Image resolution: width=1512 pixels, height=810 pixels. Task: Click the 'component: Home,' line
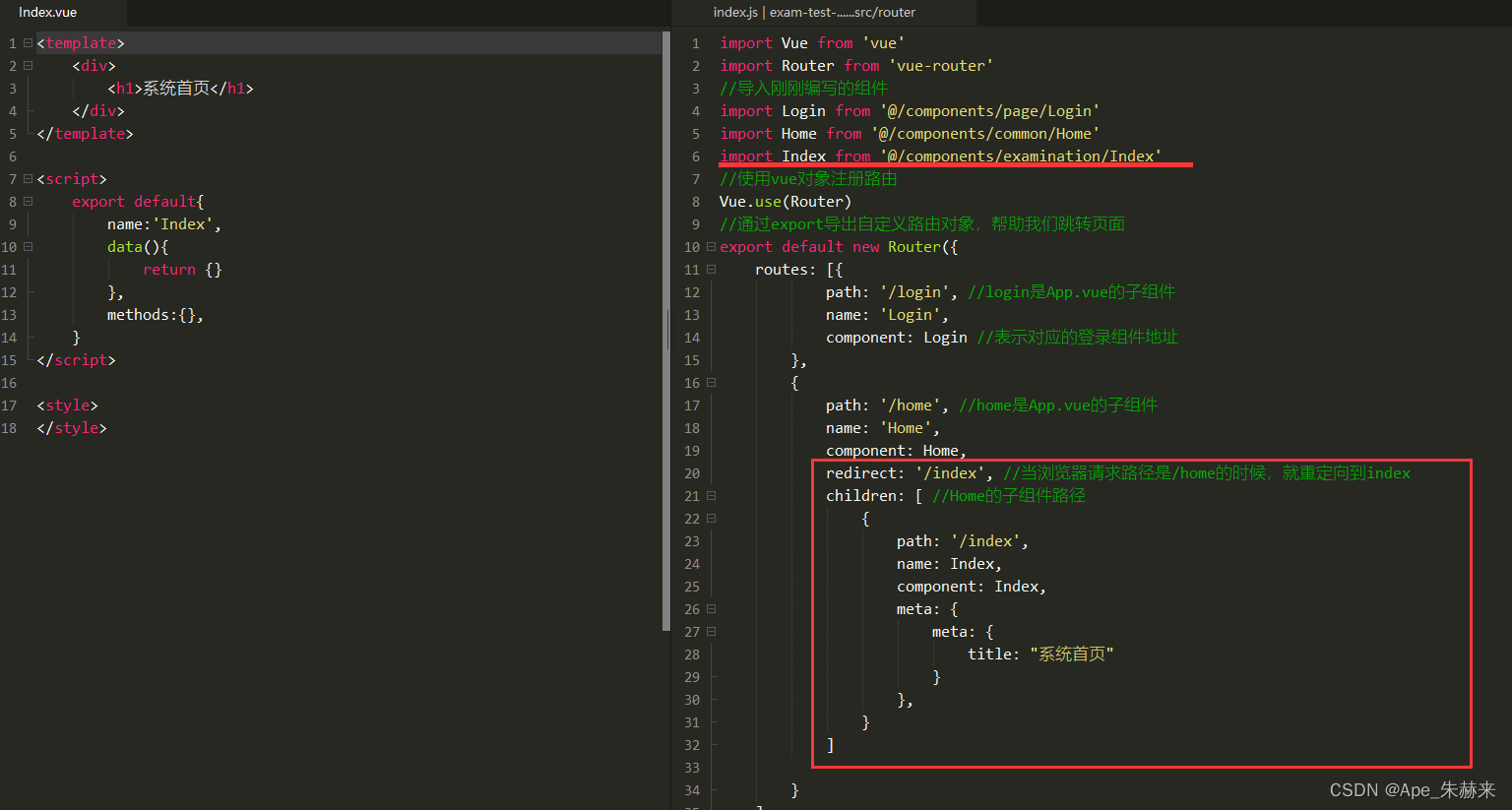pos(897,451)
